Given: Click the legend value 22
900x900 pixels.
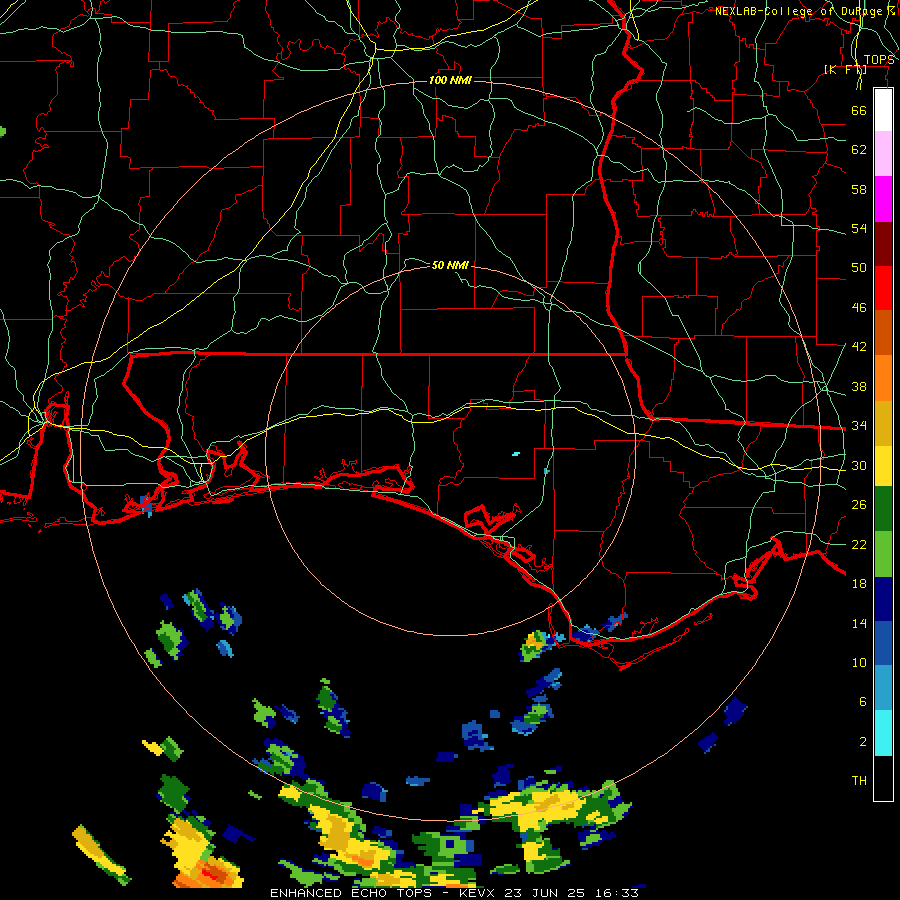Looking at the screenshot, I should [859, 544].
